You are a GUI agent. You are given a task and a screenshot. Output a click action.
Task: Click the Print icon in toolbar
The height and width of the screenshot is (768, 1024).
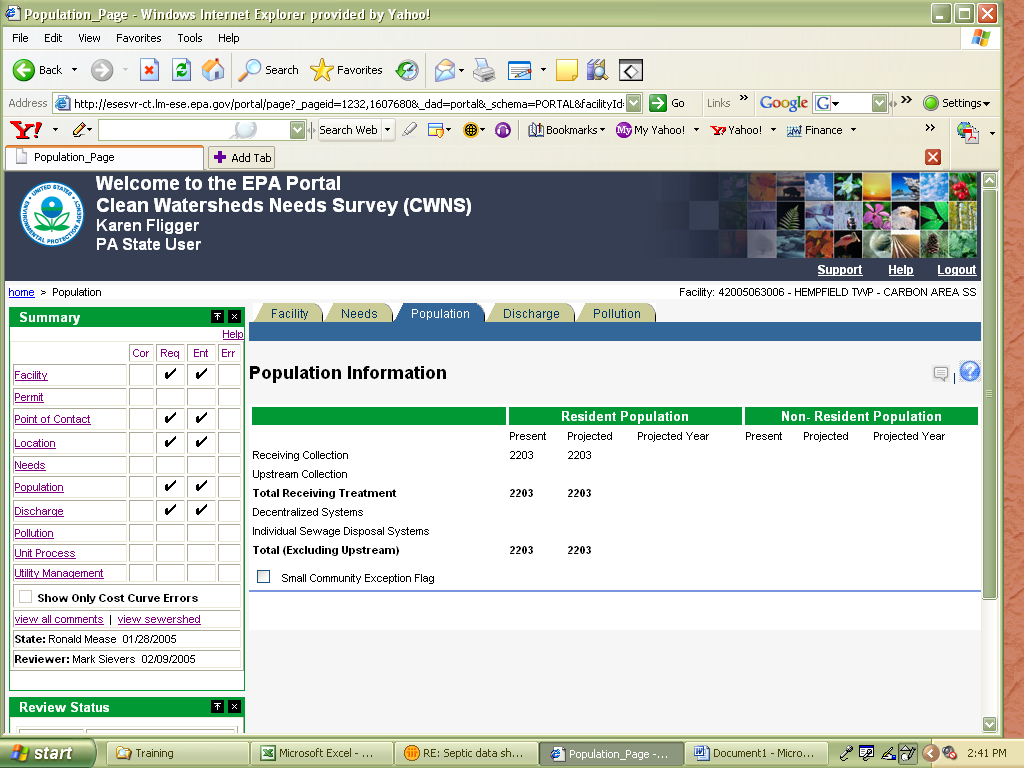point(484,70)
